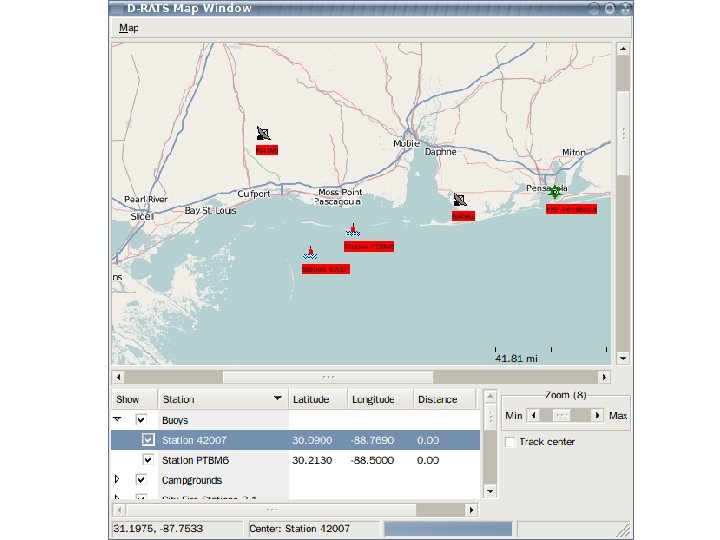Click the red label under southeast dish icon

(x=463, y=216)
